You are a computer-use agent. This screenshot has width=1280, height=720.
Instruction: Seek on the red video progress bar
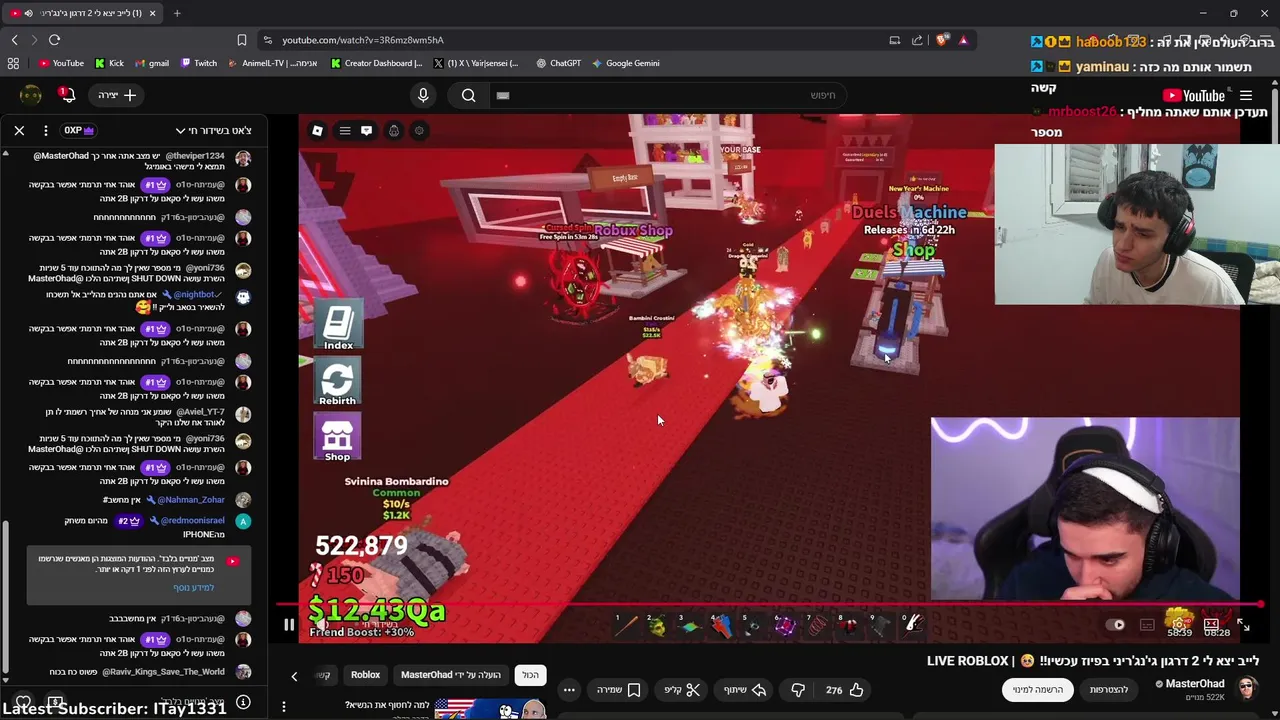click(770, 605)
